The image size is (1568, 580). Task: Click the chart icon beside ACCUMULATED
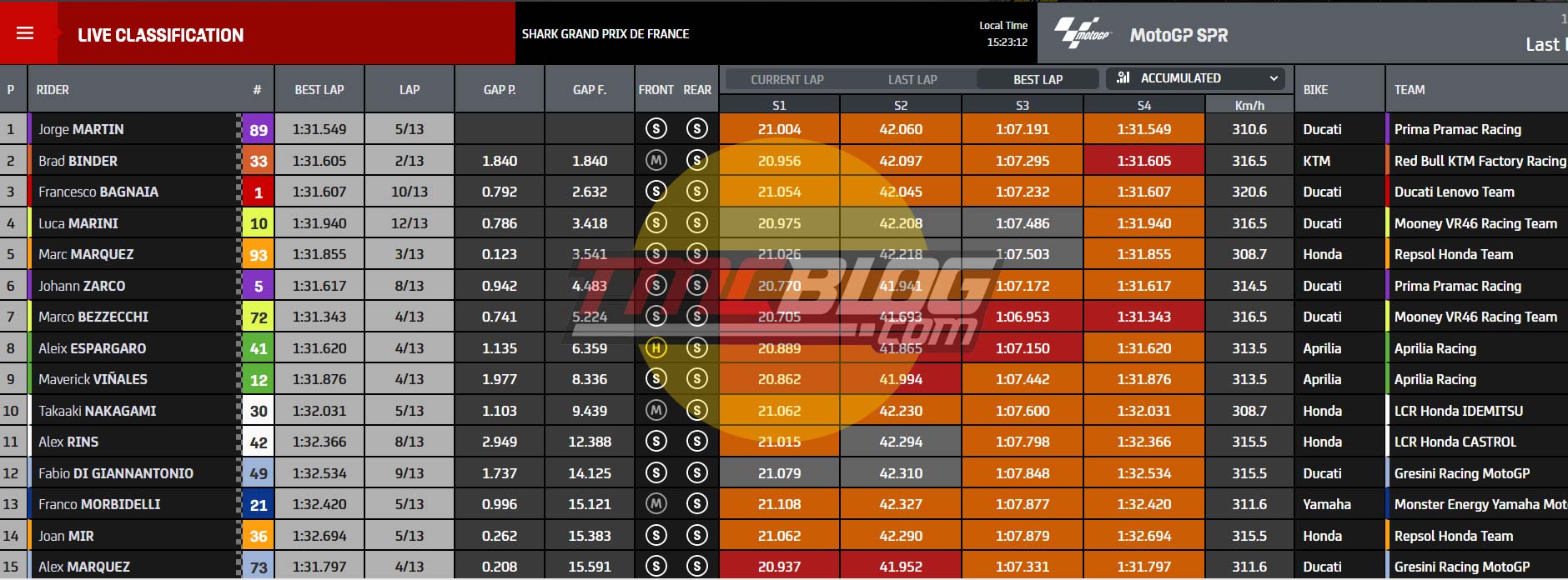tap(1123, 77)
